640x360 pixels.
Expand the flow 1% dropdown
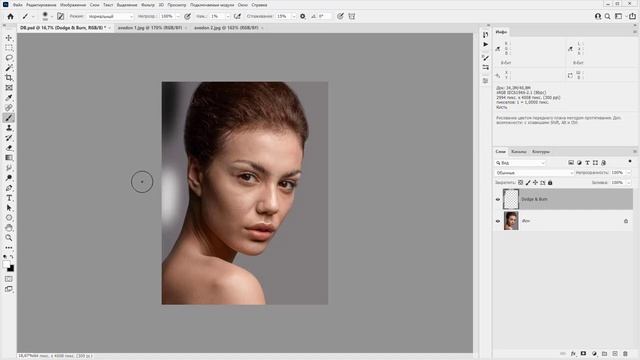pyautogui.click(x=228, y=16)
